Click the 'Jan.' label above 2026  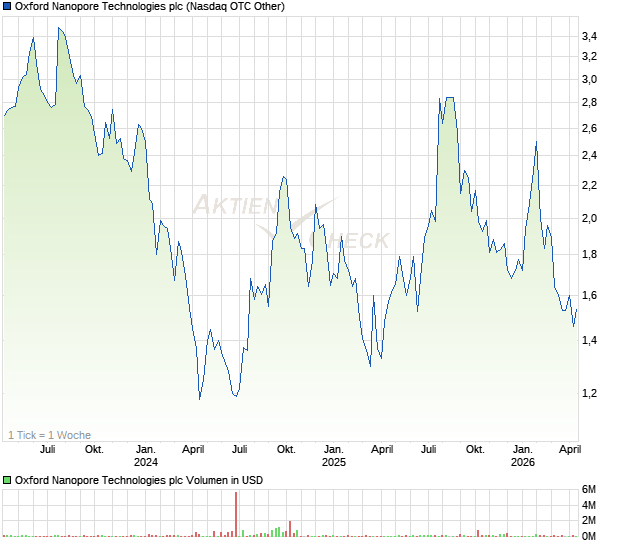tap(523, 450)
